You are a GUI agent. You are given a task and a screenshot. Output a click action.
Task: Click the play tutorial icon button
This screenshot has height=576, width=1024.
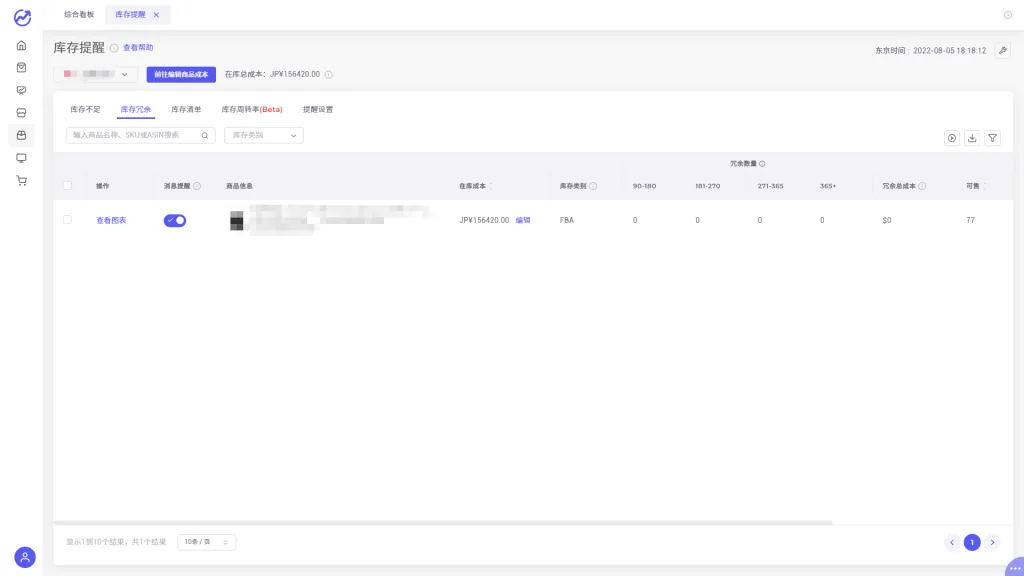point(952,138)
